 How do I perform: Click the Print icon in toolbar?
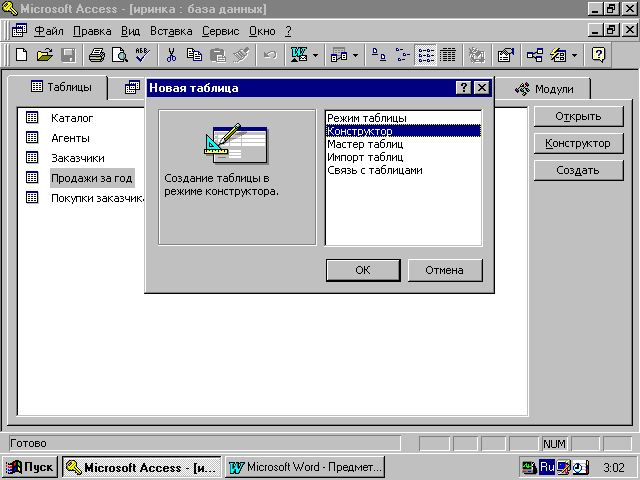[97, 55]
